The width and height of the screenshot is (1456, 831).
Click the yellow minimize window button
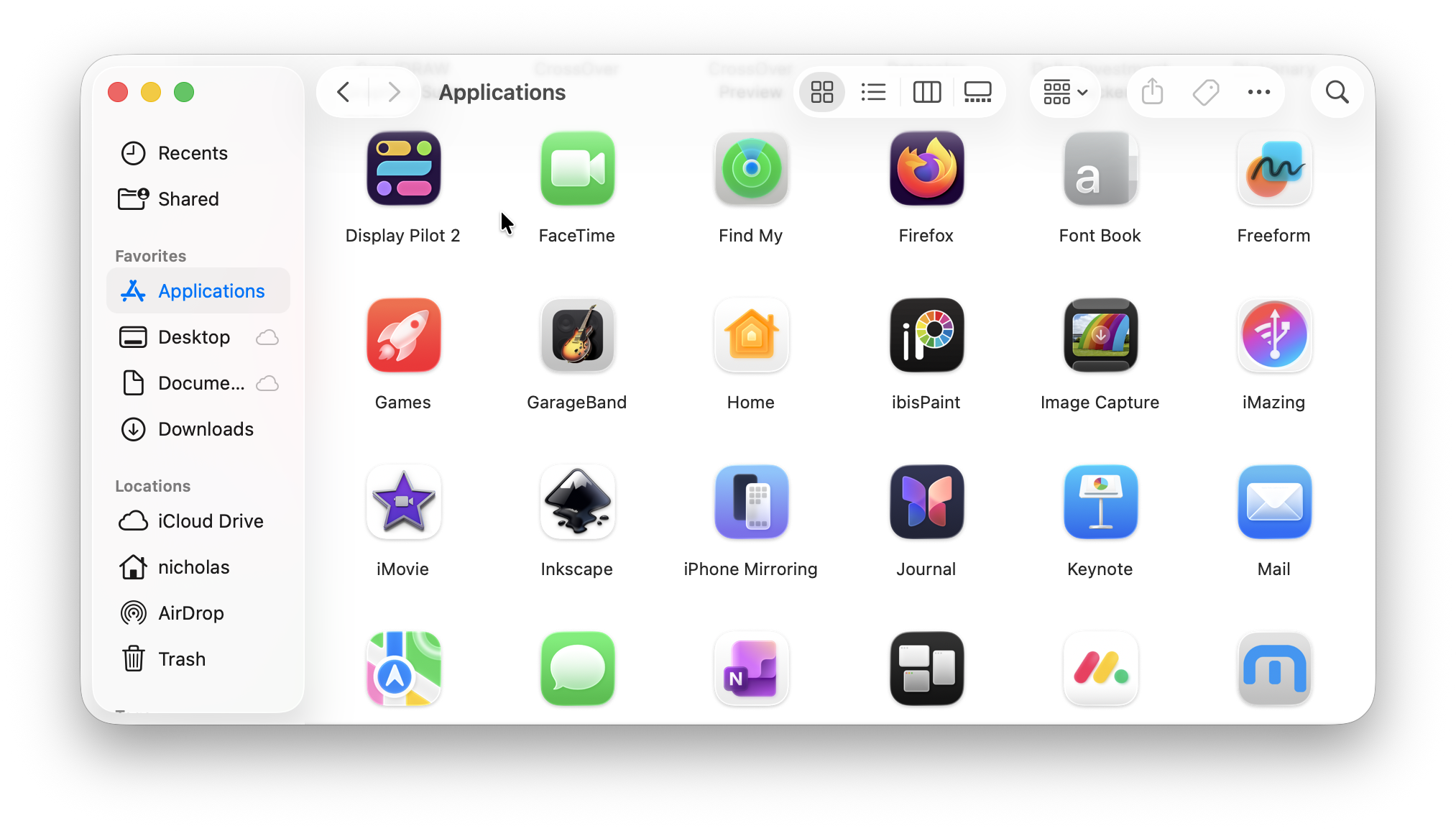coord(151,92)
